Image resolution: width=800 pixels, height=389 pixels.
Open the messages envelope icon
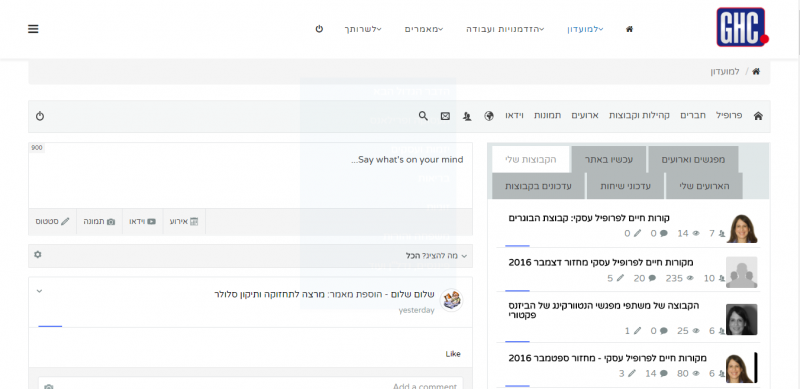(445, 116)
